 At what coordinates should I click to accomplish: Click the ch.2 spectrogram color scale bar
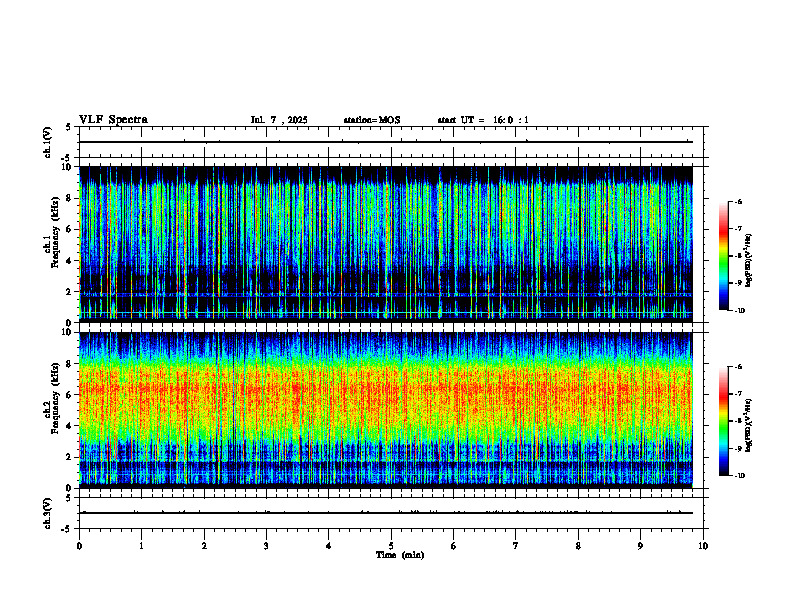723,421
